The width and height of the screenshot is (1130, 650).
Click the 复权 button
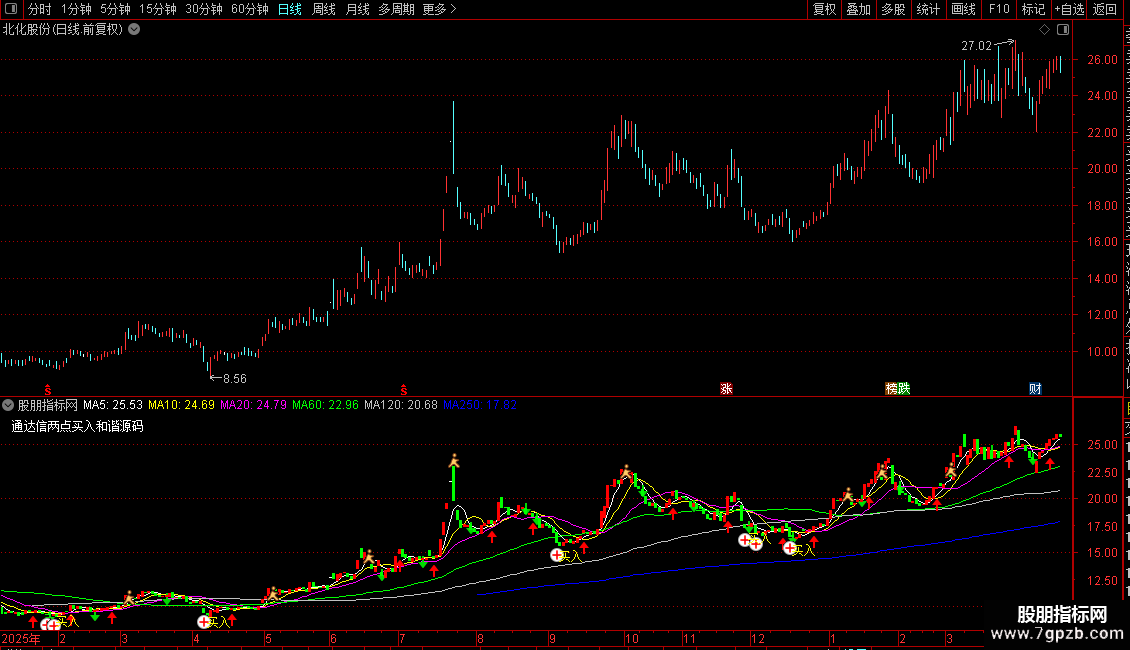[x=824, y=9]
